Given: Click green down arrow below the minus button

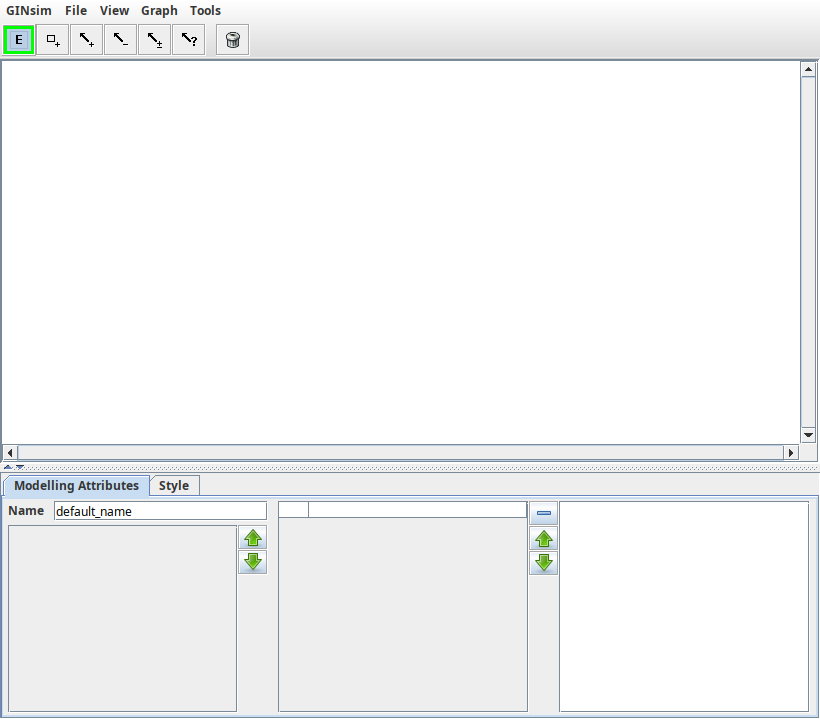Looking at the screenshot, I should (544, 563).
